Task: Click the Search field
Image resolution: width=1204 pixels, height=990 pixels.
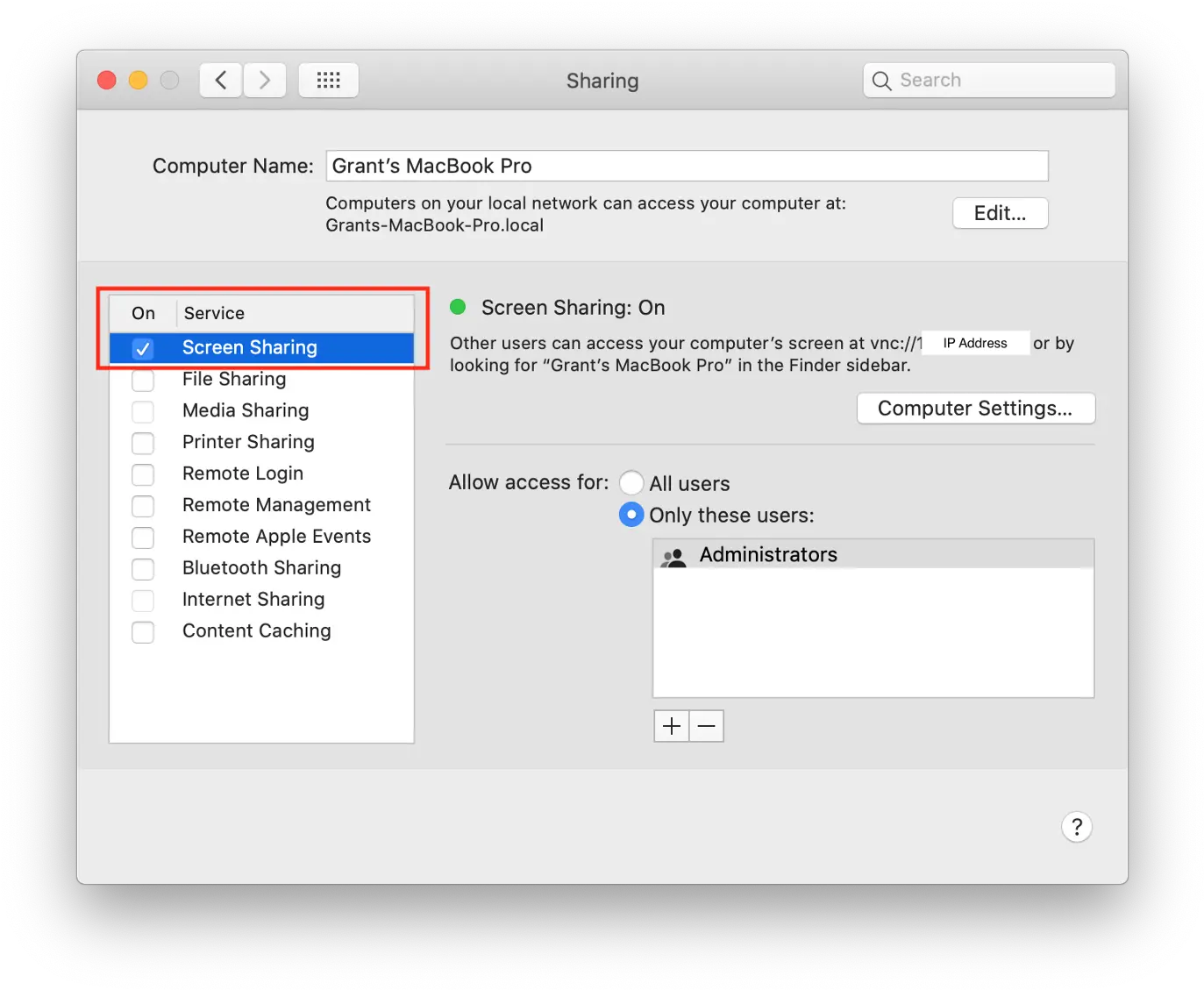Action: [989, 81]
